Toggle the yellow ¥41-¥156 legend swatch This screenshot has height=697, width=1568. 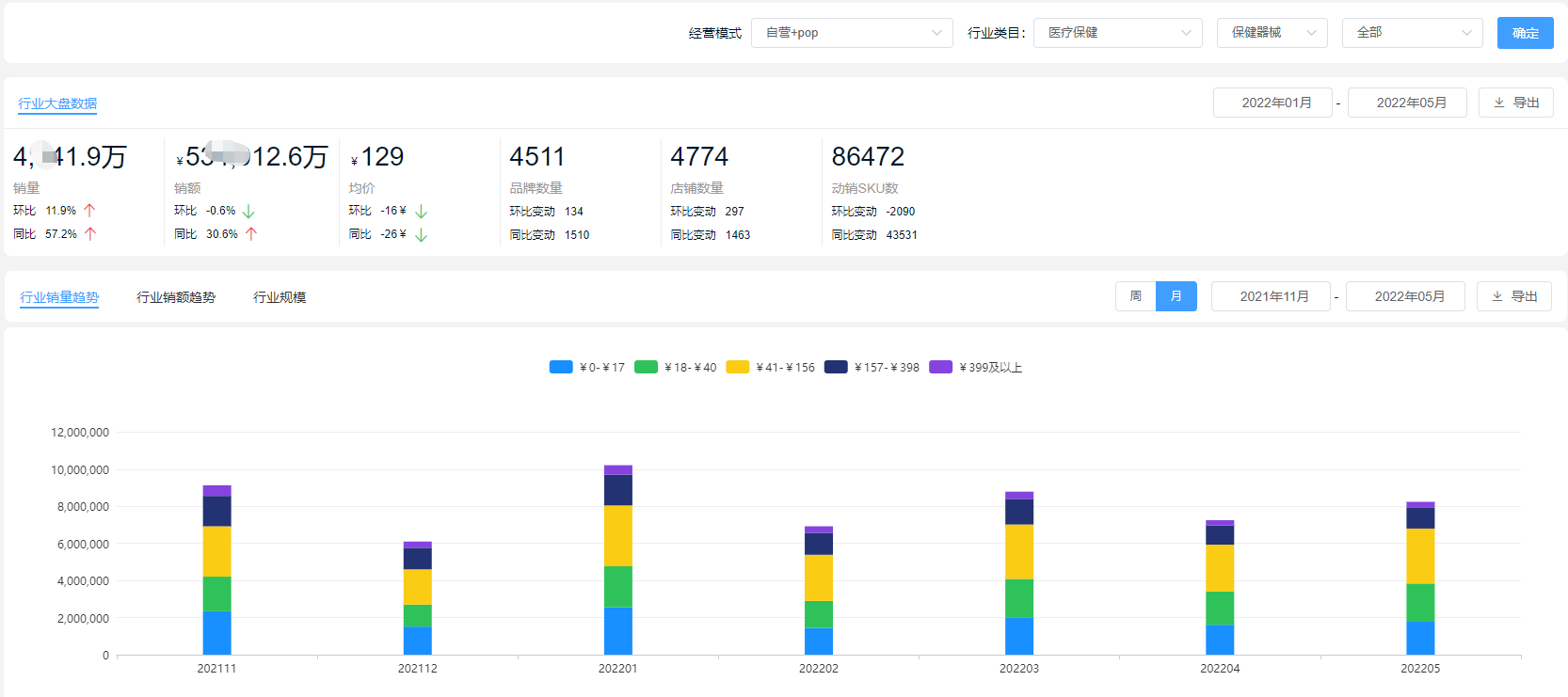pyautogui.click(x=738, y=367)
